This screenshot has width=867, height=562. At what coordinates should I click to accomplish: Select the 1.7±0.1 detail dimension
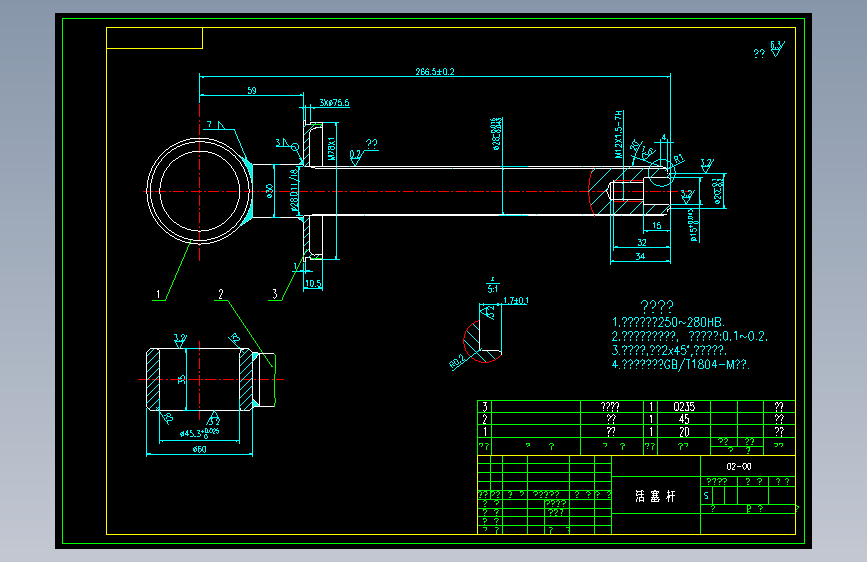pos(515,300)
